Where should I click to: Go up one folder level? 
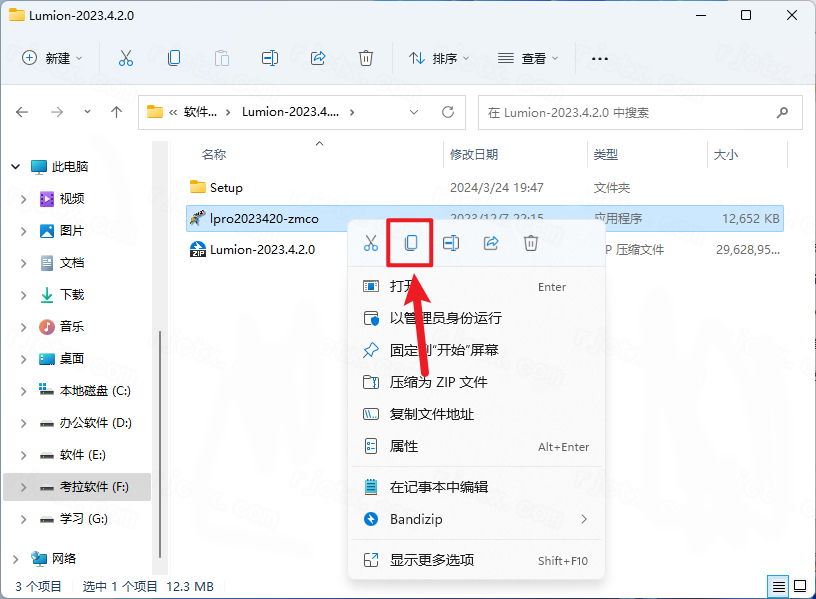pos(117,112)
